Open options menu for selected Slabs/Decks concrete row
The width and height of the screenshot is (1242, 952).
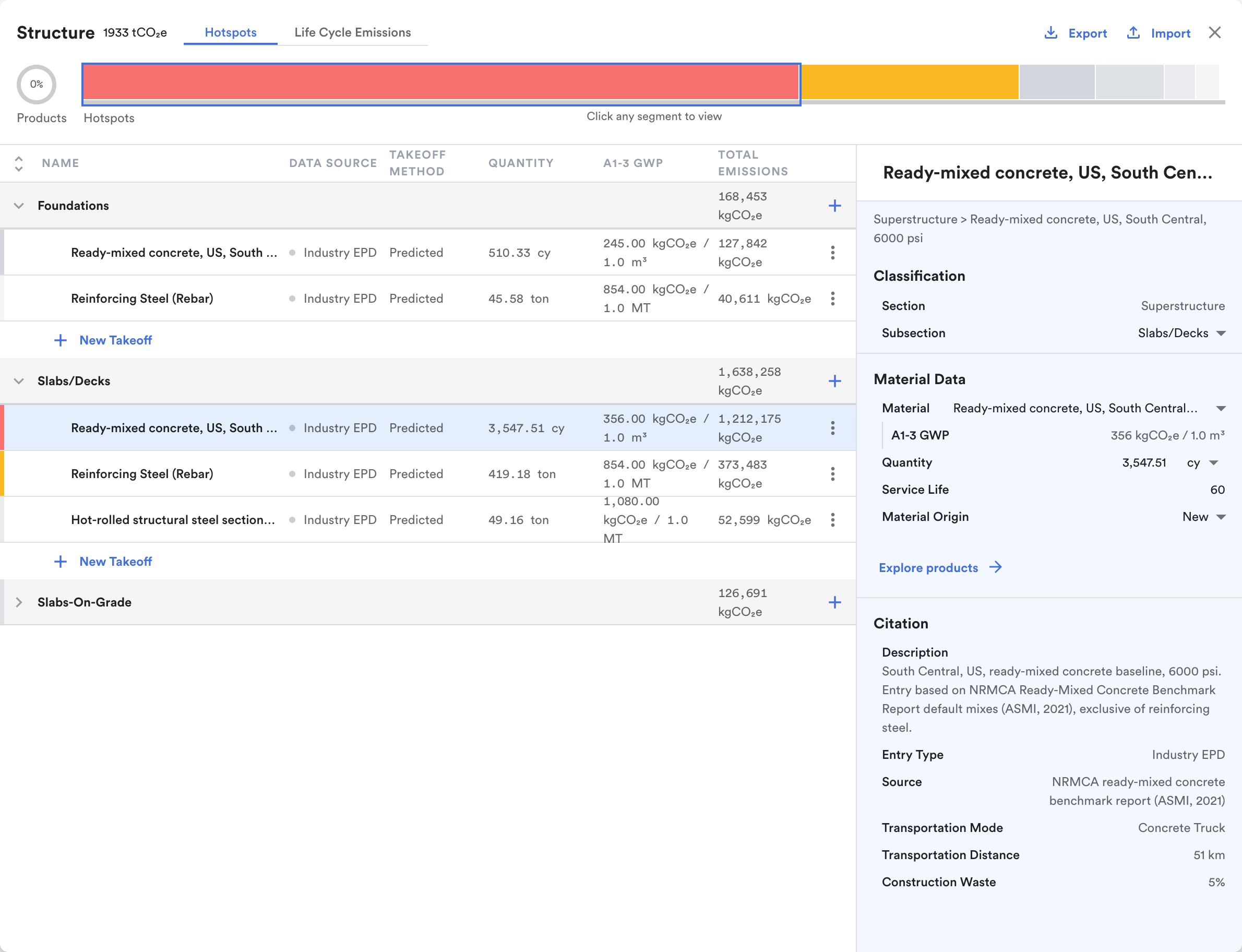(x=832, y=428)
